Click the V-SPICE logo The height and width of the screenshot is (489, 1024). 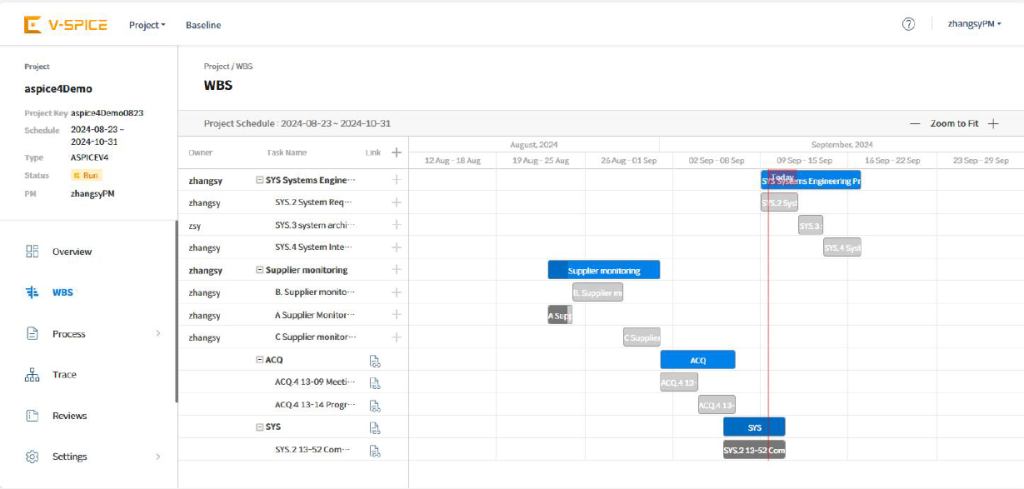pos(66,25)
